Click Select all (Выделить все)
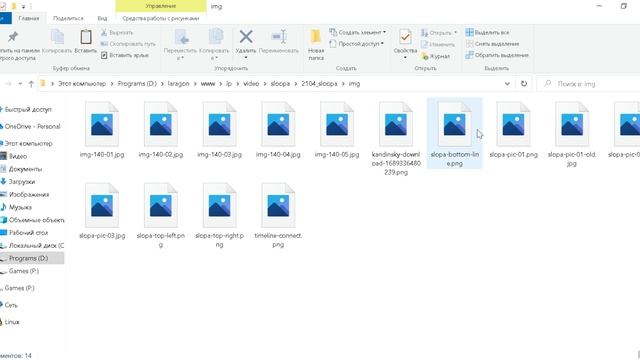Image resolution: width=640 pixels, height=360 pixels. (488, 32)
